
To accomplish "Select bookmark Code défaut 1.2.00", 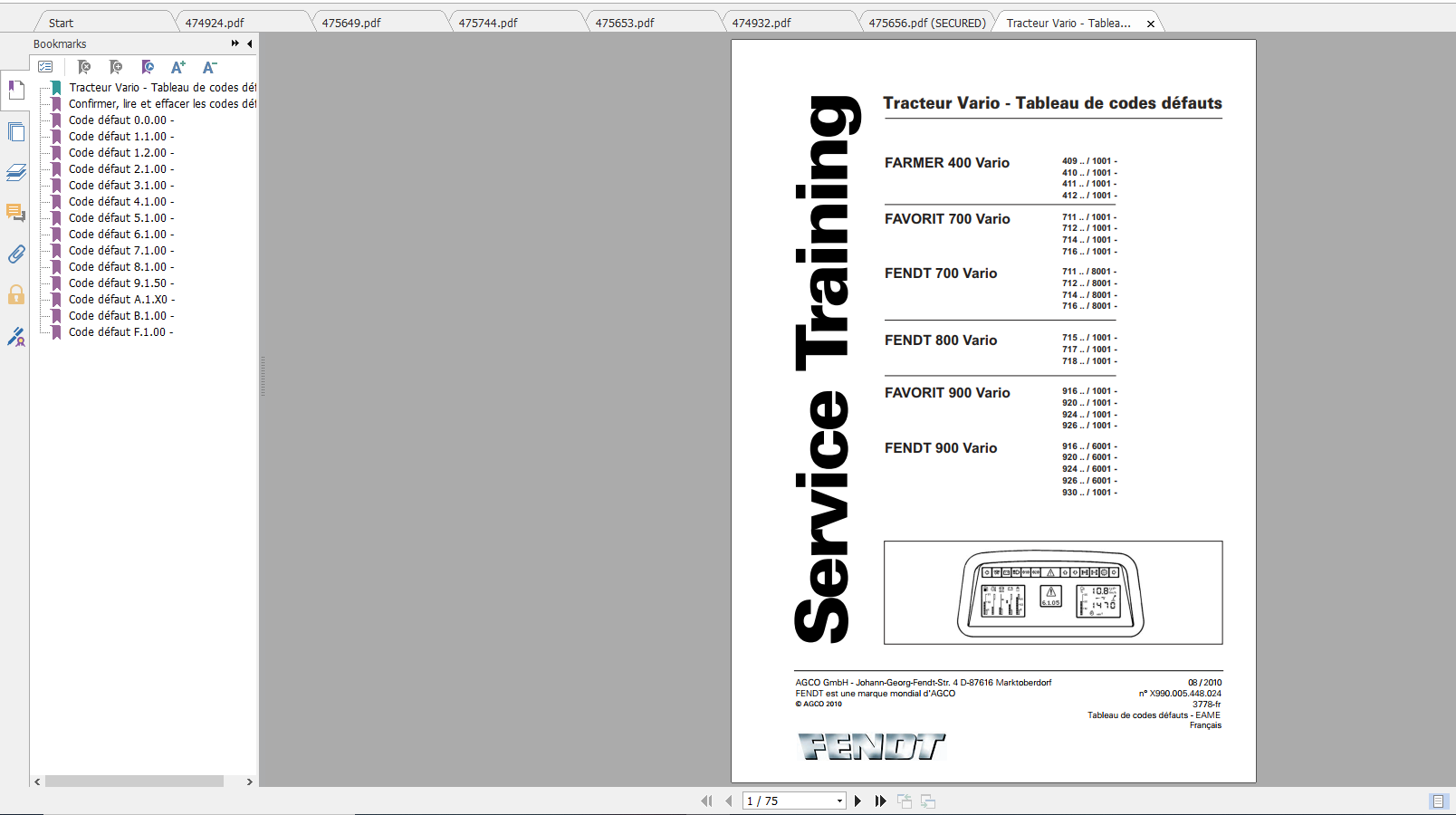I will [x=121, y=153].
